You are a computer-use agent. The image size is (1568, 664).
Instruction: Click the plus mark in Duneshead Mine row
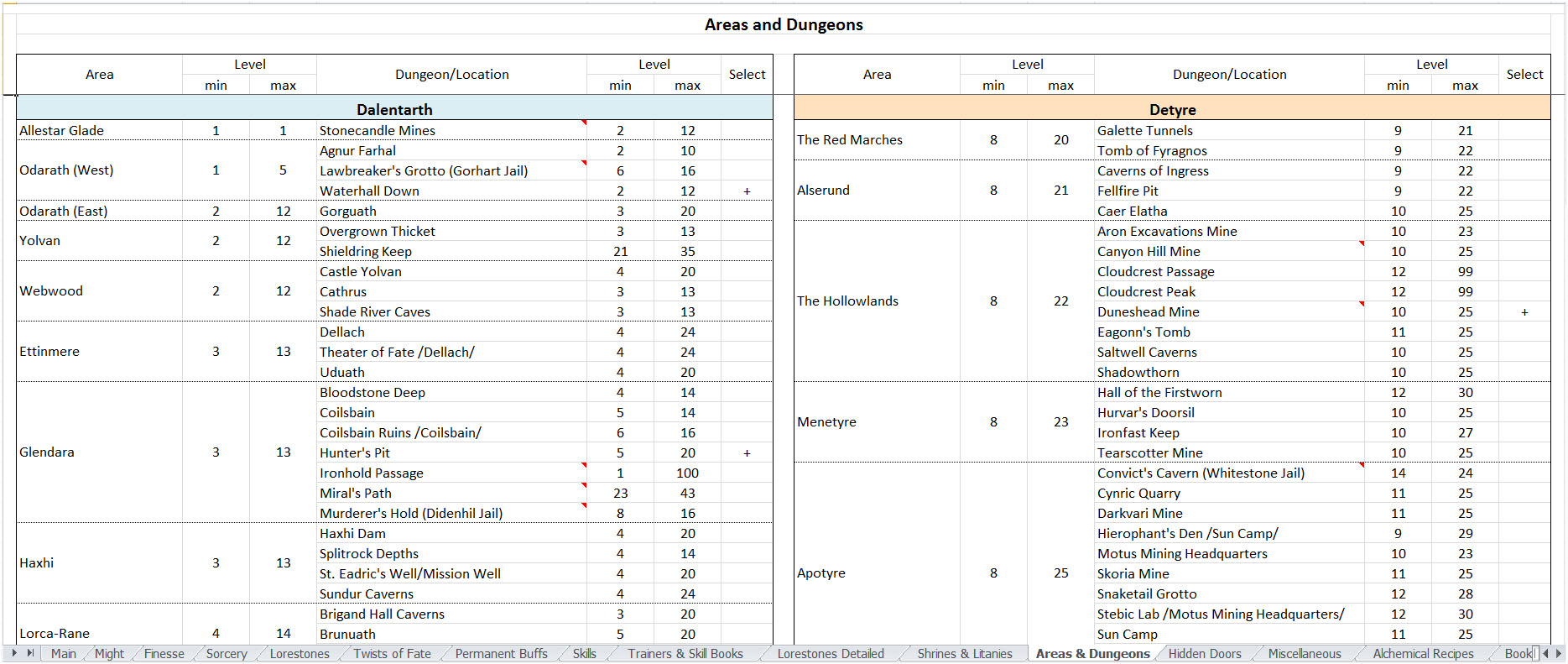pyautogui.click(x=1524, y=312)
